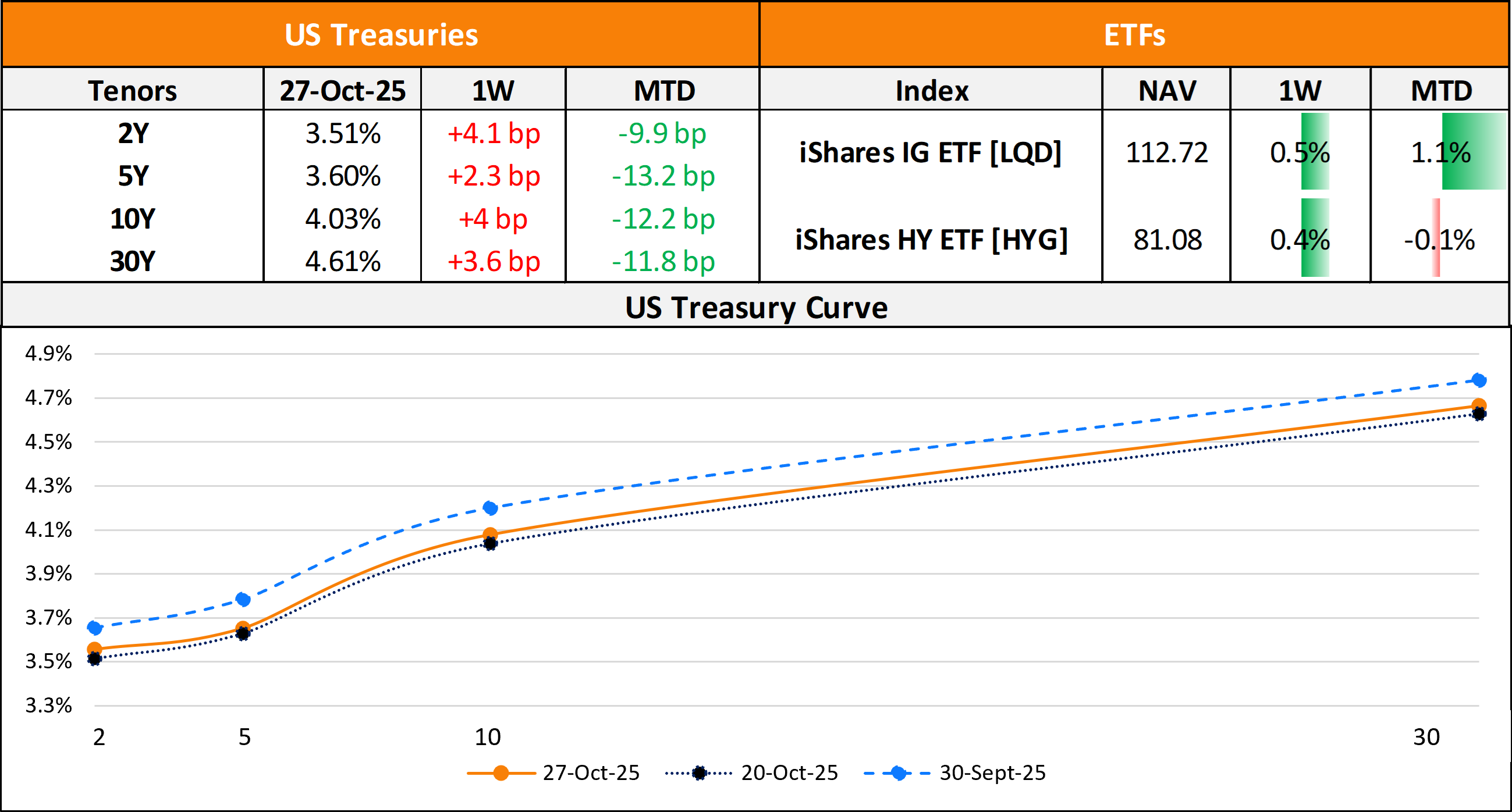1512x812 pixels.
Task: Click the orange 27-Oct-25 legend marker
Action: [501, 773]
